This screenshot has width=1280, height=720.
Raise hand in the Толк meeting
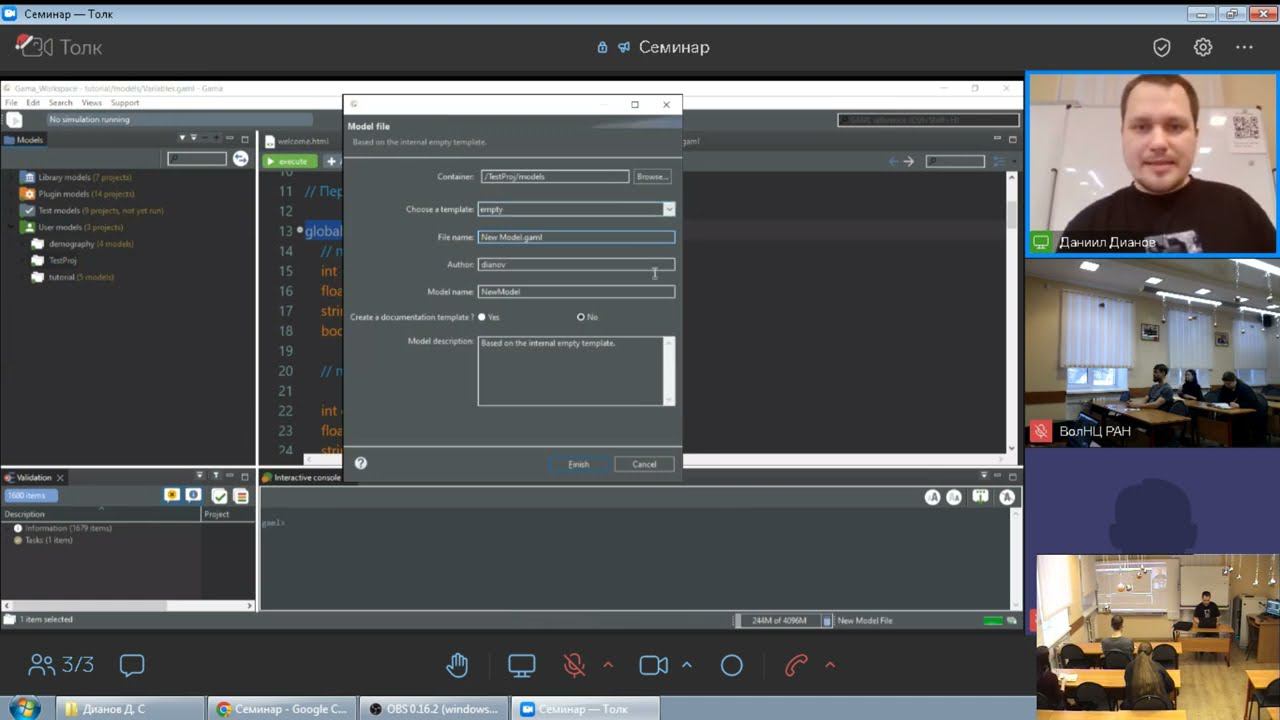(457, 665)
